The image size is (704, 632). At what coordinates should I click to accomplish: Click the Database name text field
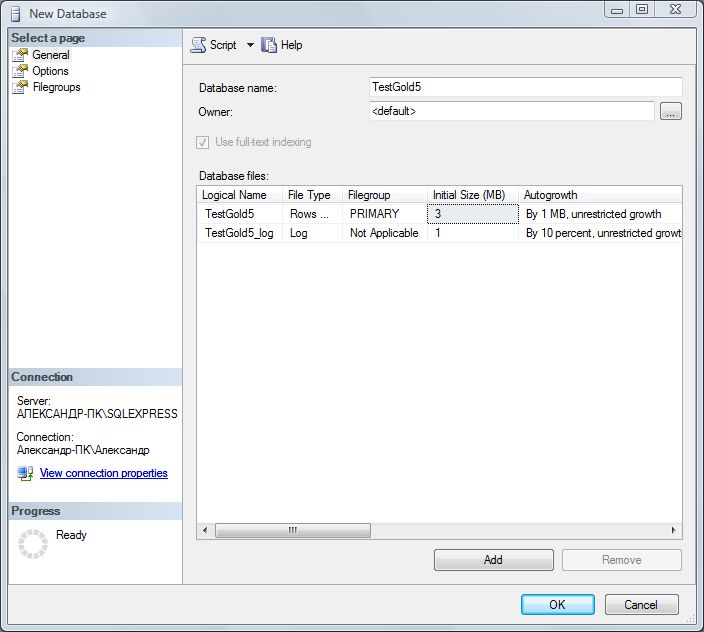tap(525, 87)
